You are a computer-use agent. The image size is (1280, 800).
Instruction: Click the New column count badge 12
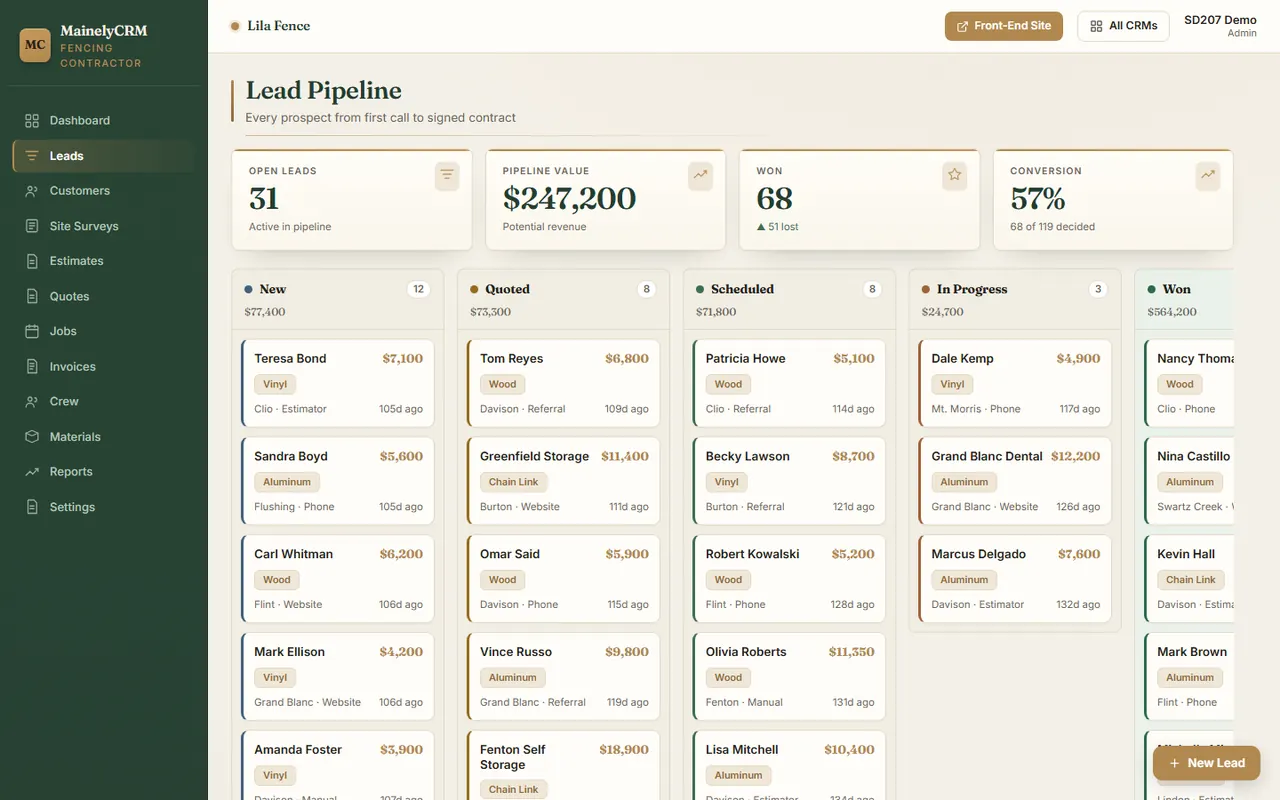[x=419, y=289]
